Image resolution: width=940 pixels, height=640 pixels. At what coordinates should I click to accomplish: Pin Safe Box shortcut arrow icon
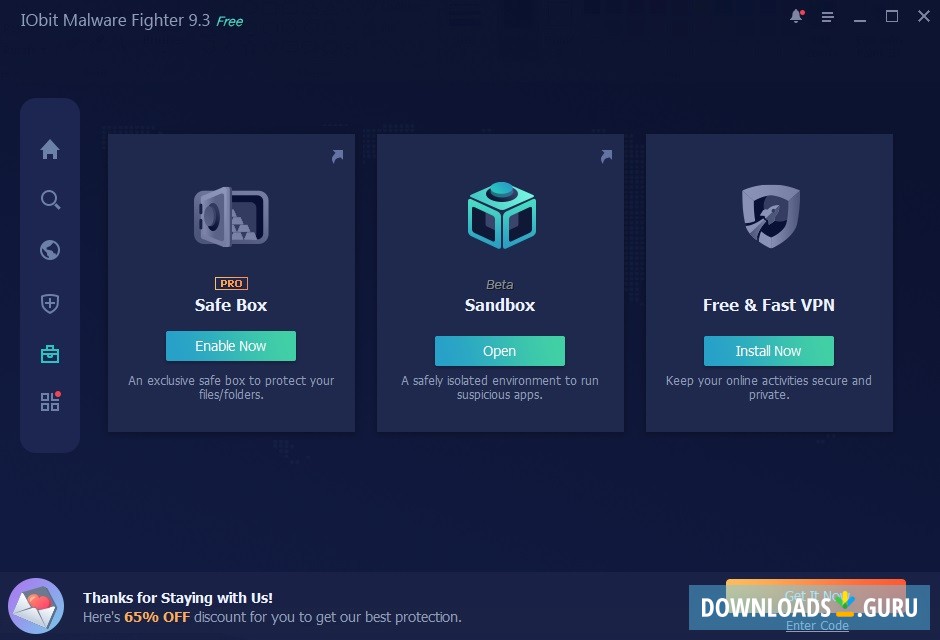[338, 156]
